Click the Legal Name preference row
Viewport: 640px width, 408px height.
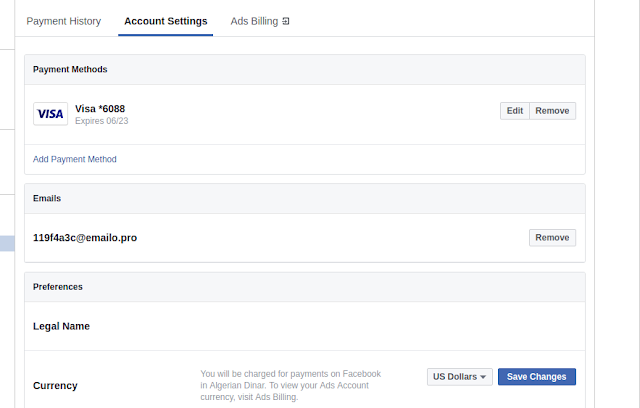coord(305,326)
